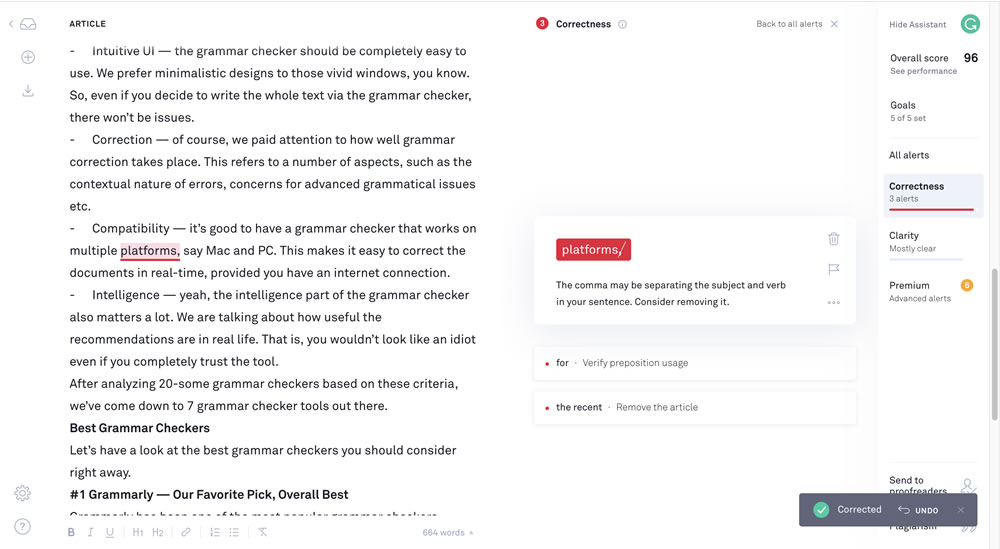Create a new document with the plus icon

click(28, 57)
